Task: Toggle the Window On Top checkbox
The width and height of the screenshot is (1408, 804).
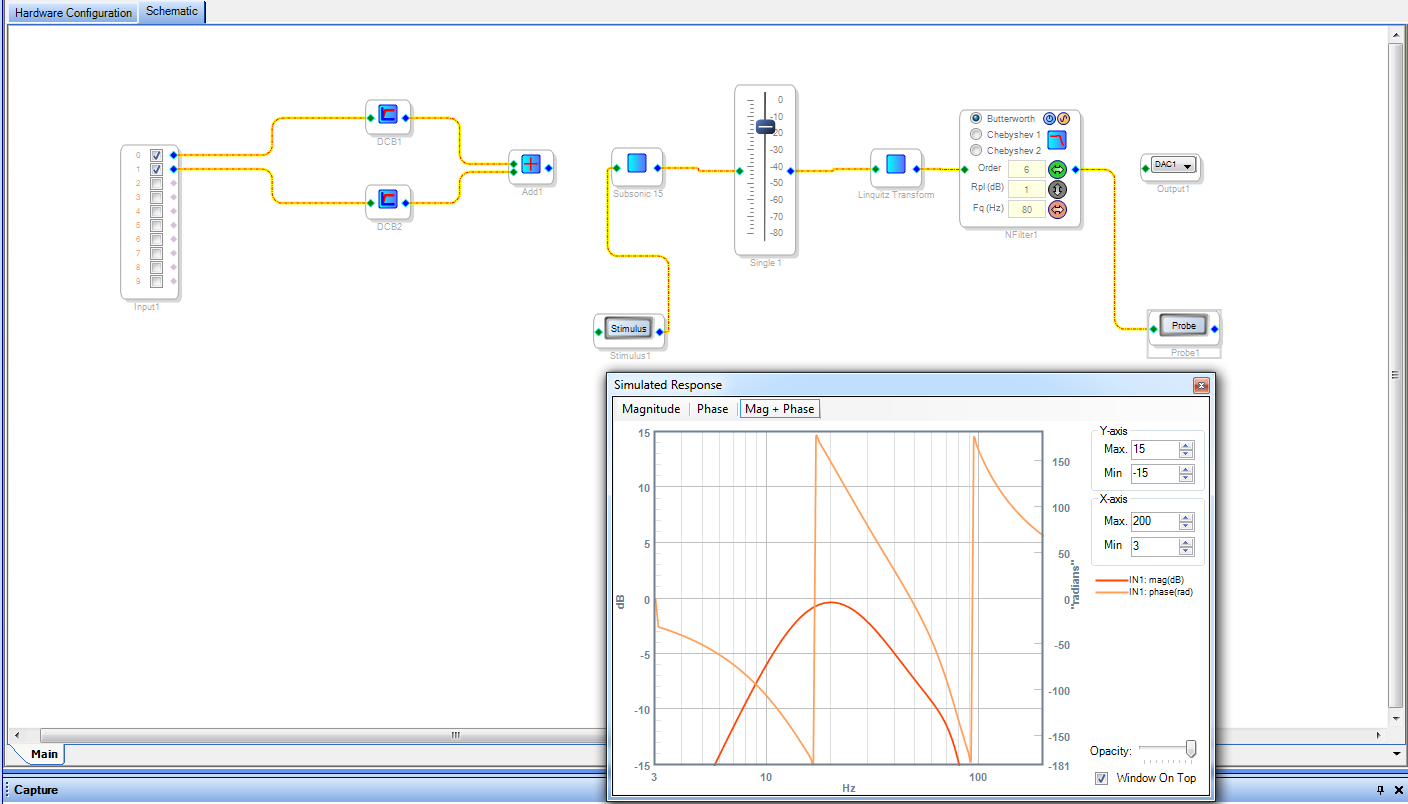Action: coord(1102,778)
